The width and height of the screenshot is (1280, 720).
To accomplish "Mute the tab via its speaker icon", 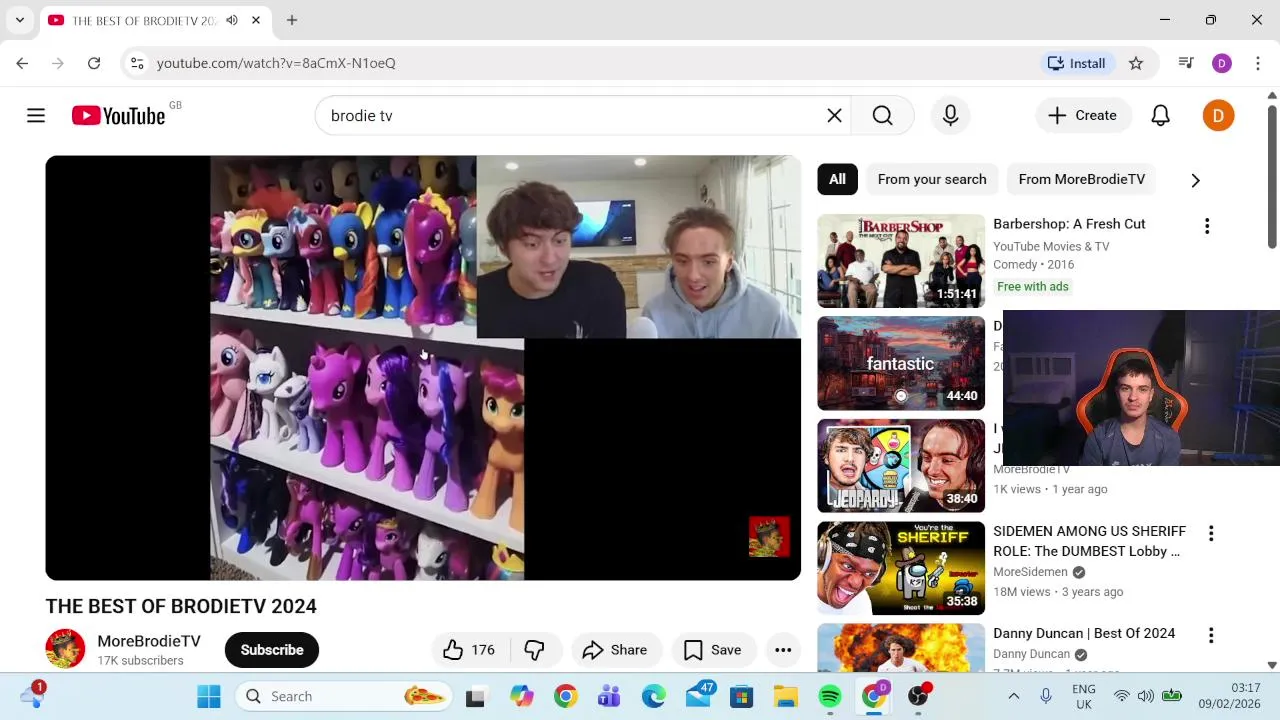I will tap(232, 20).
